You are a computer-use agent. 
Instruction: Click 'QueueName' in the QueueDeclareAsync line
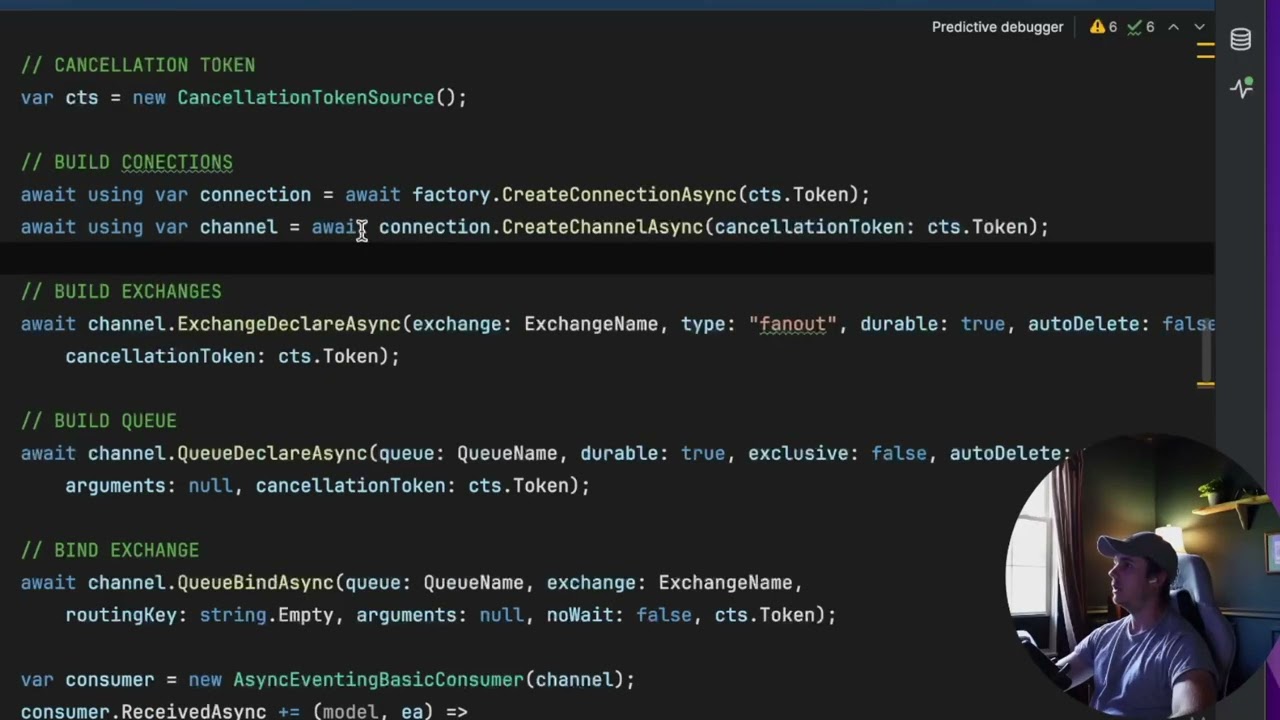(507, 453)
